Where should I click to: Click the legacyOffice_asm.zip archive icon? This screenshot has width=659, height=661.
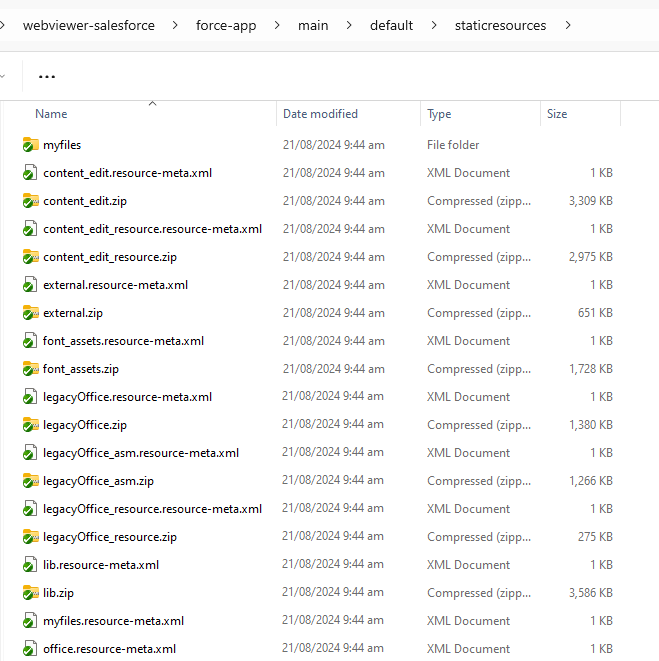(x=30, y=481)
